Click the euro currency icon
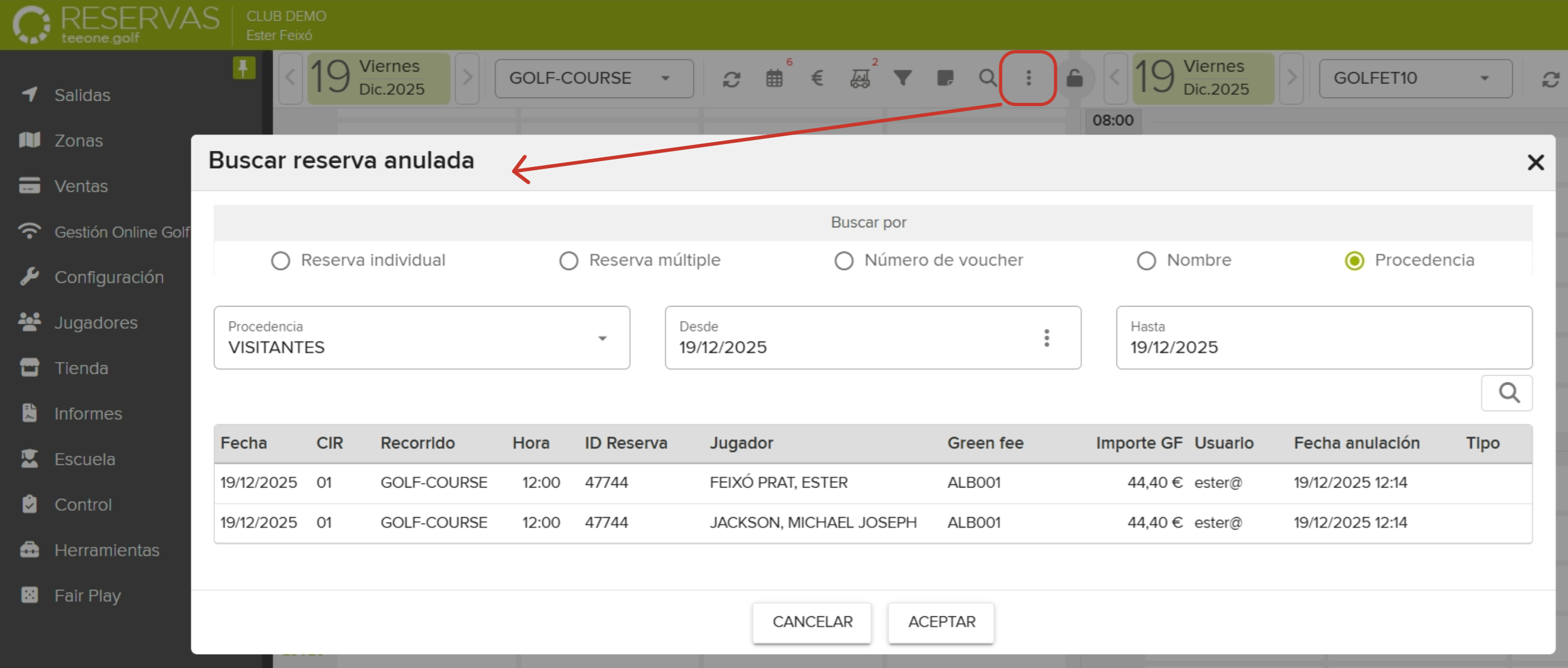The height and width of the screenshot is (668, 1568). [x=817, y=79]
